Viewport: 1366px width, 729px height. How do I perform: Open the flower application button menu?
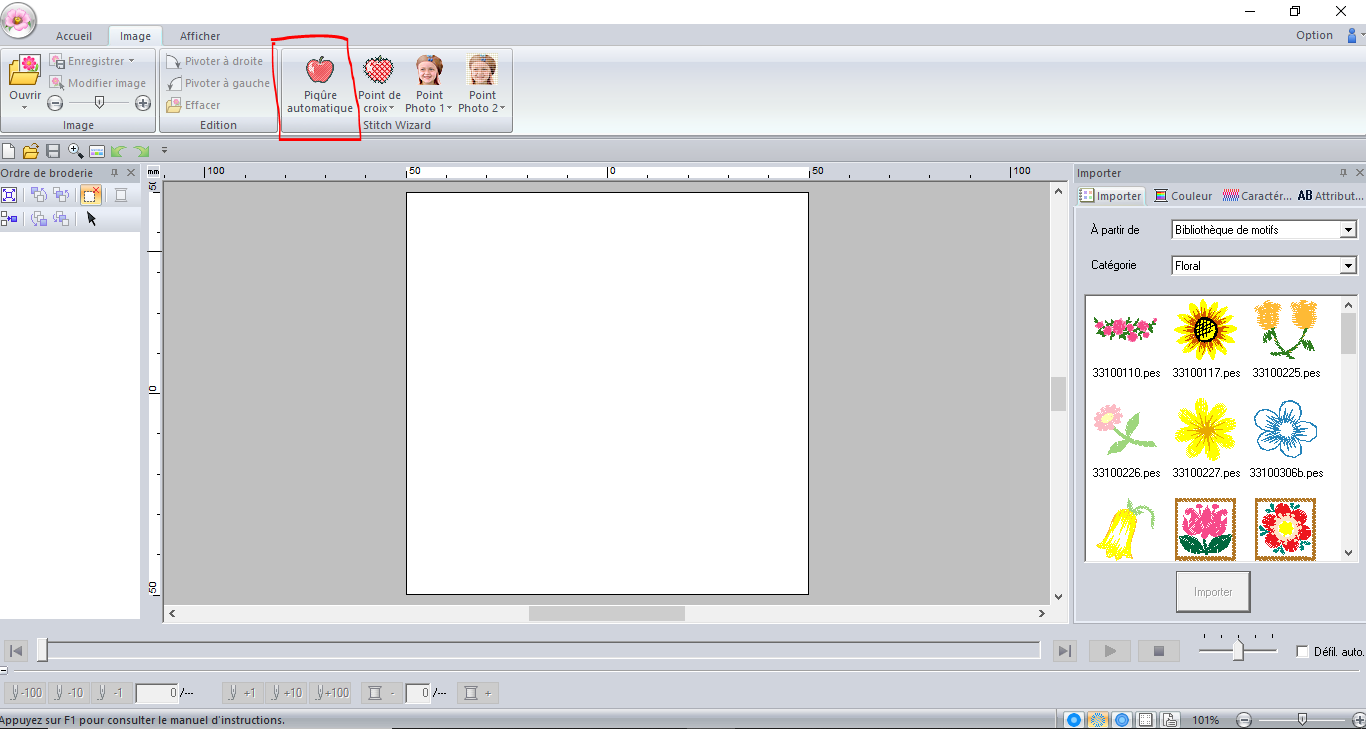coord(19,18)
